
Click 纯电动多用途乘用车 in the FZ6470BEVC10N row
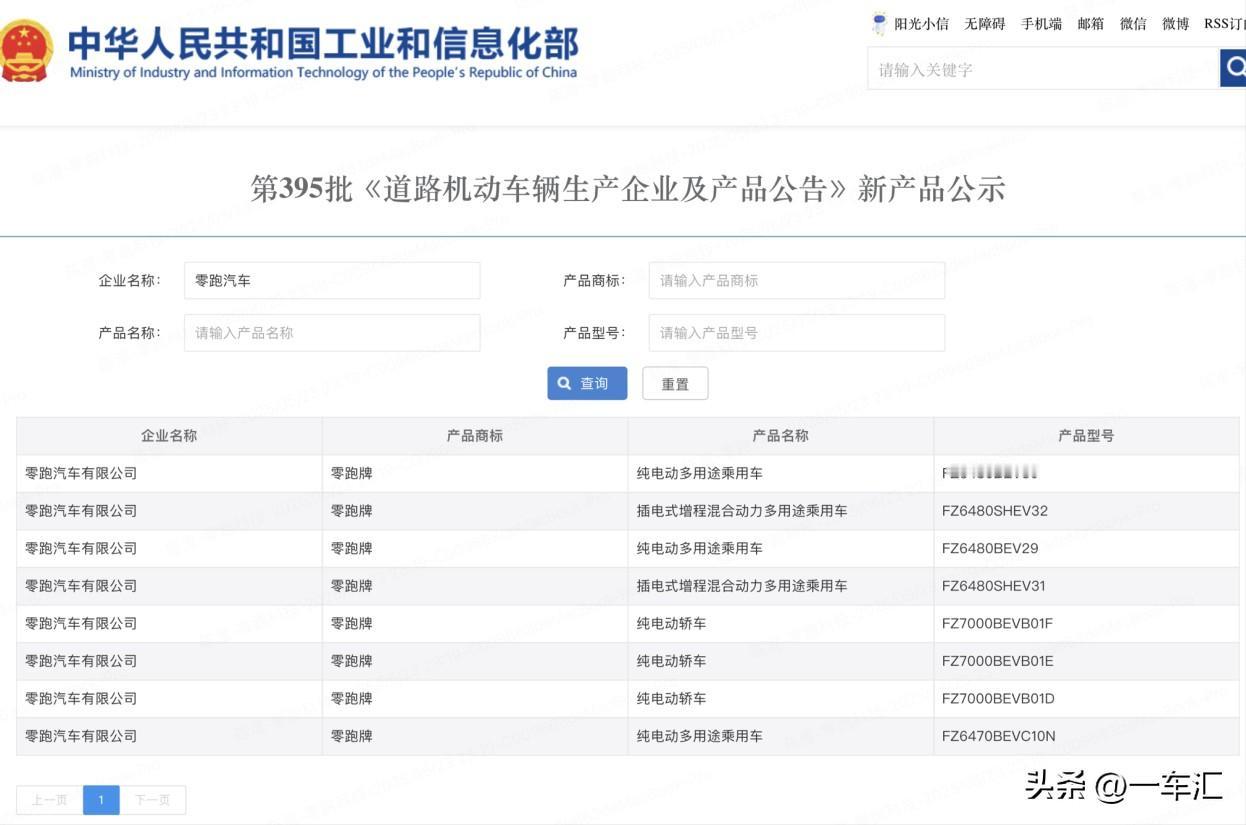700,736
